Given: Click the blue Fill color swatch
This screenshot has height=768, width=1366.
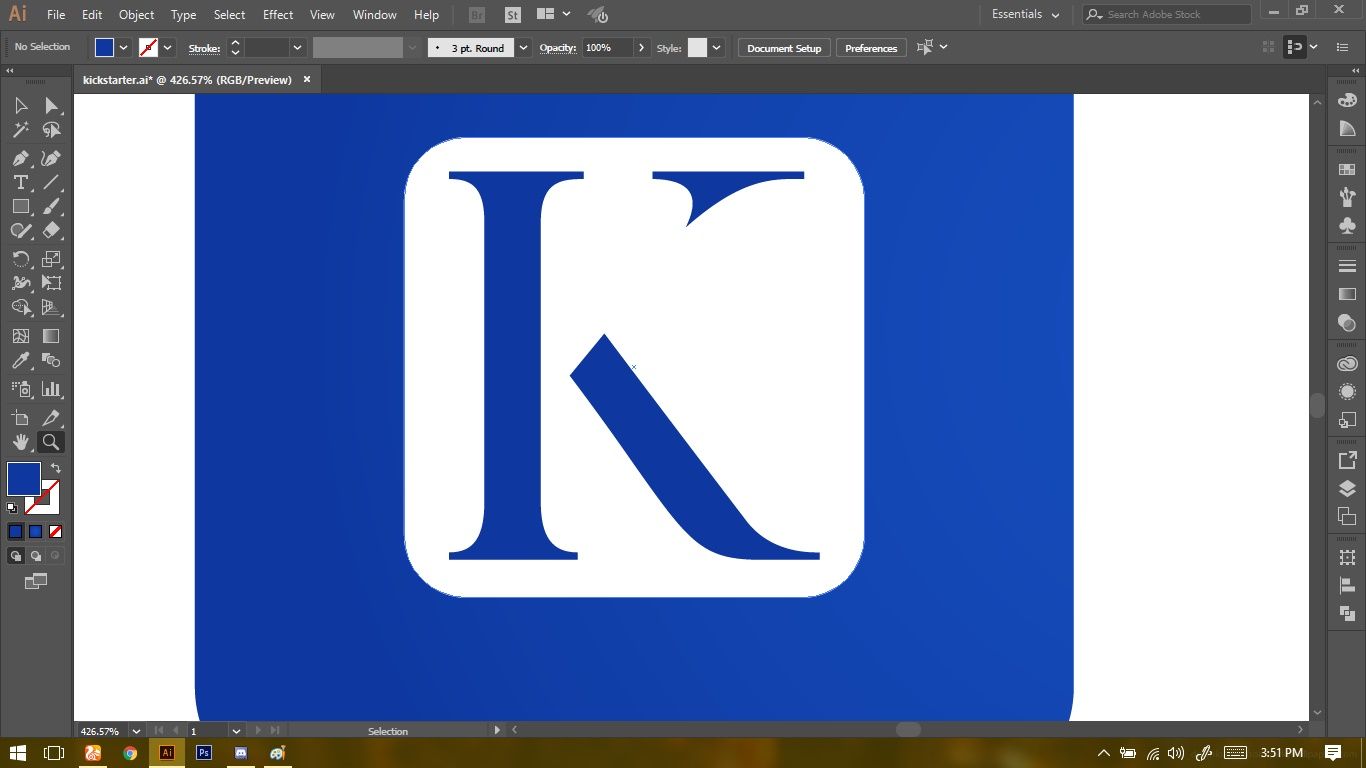Looking at the screenshot, I should coord(24,479).
